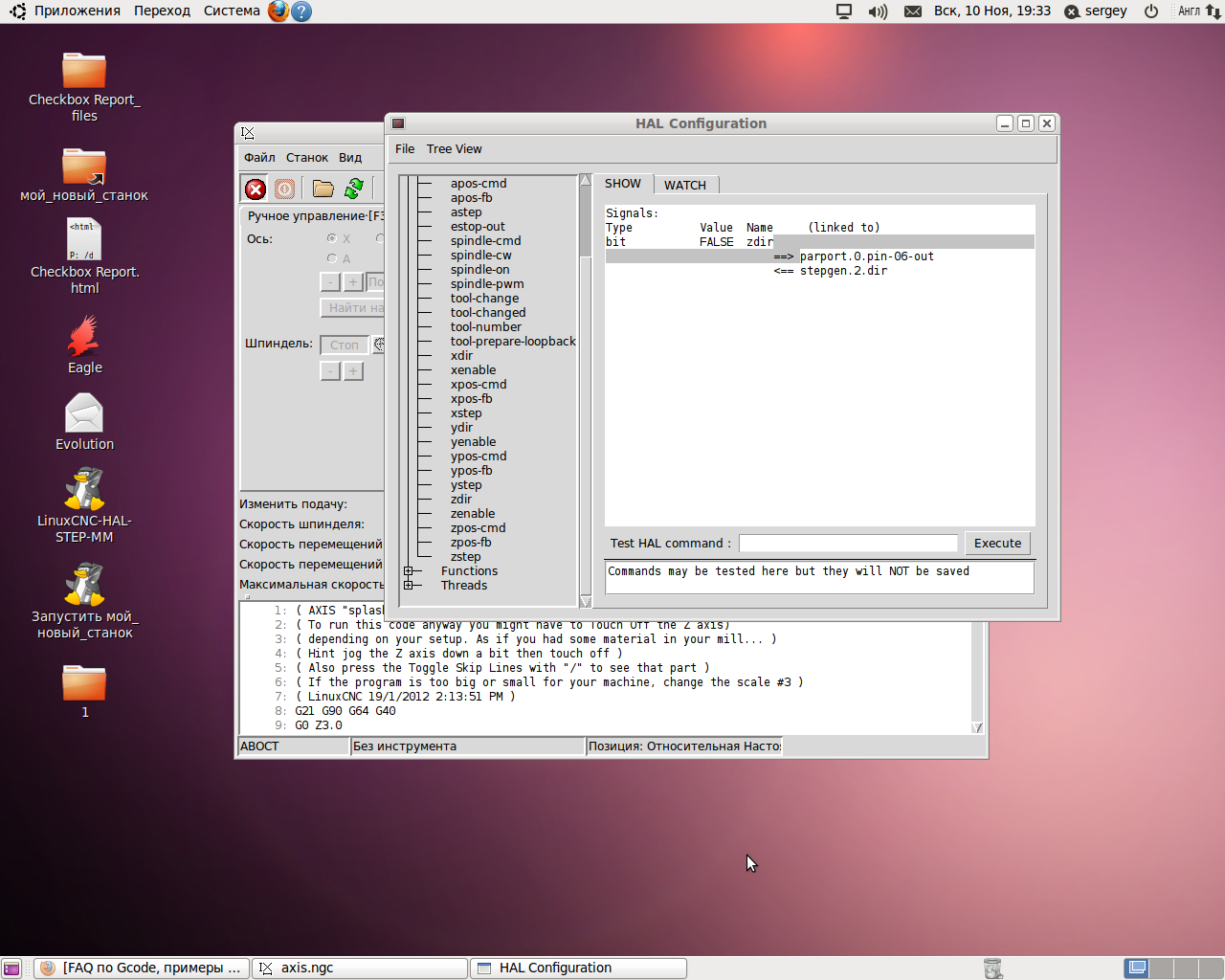Click the AXIS window title bar icon

(248, 133)
